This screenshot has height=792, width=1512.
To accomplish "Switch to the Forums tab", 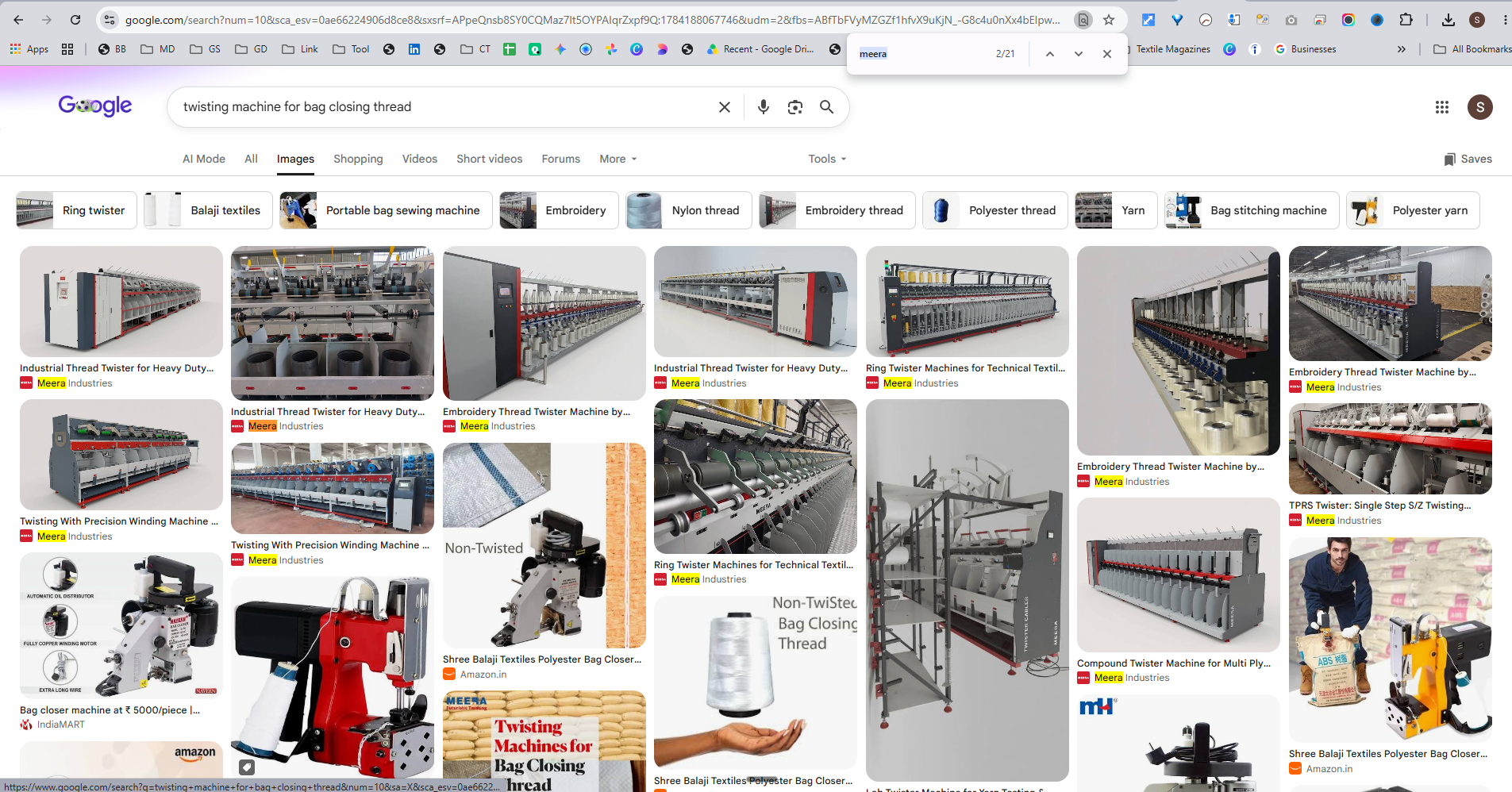I will (561, 159).
